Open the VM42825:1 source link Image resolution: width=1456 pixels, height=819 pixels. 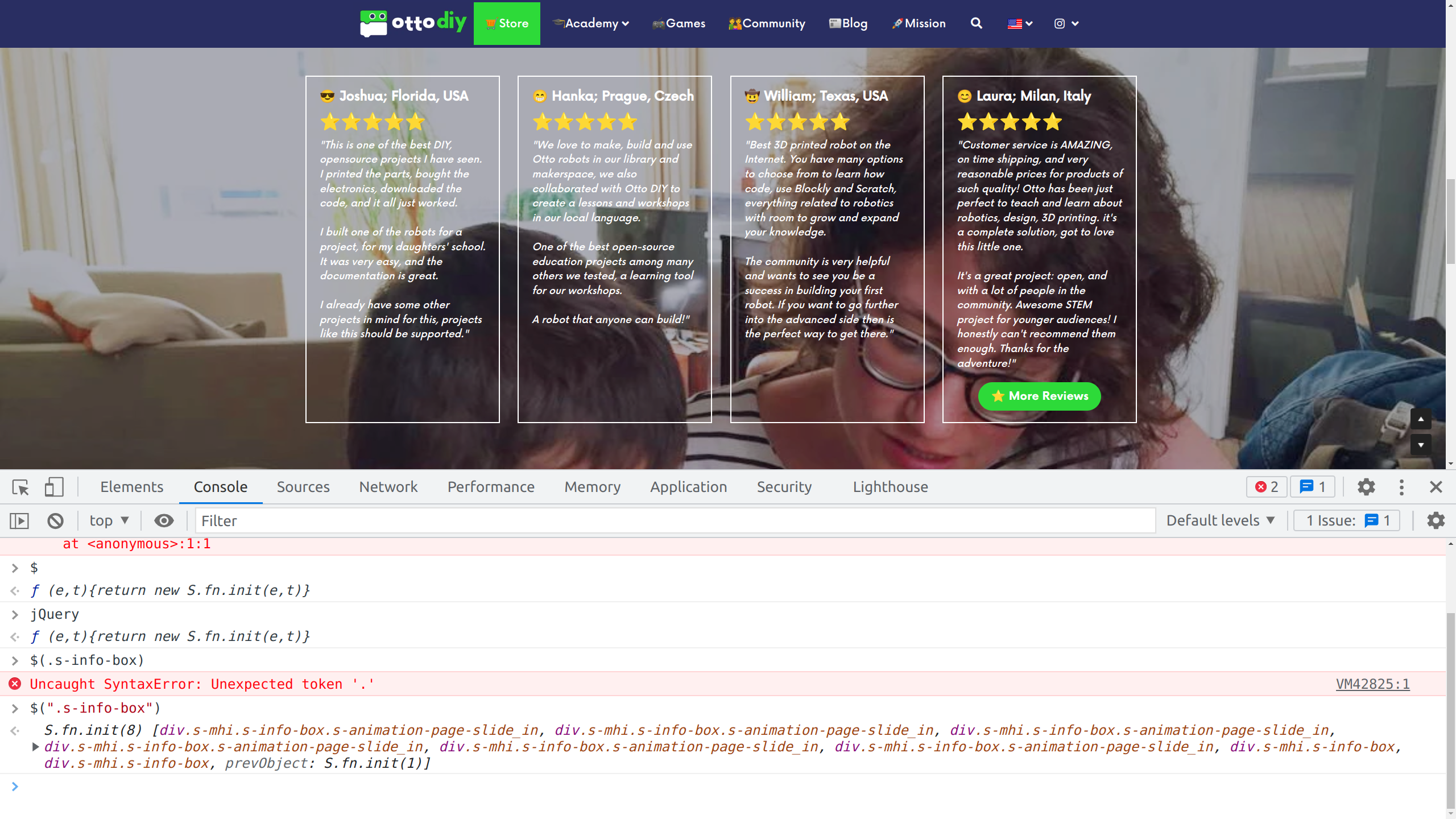1372,684
